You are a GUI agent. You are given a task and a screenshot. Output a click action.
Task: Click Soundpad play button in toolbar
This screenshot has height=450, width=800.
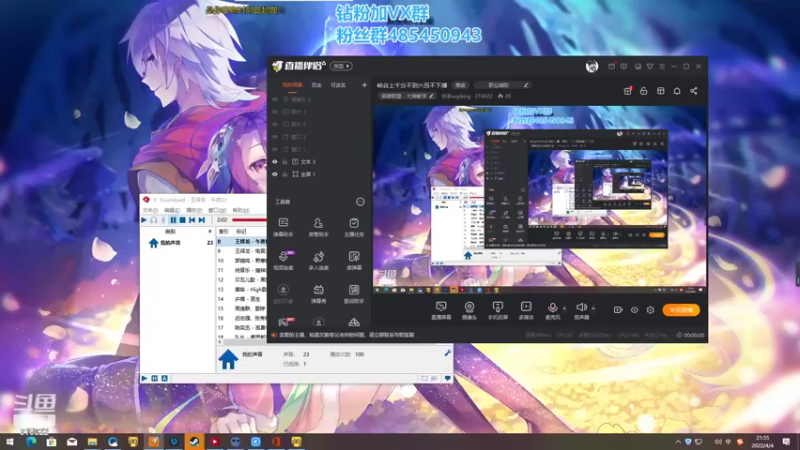coord(144,220)
